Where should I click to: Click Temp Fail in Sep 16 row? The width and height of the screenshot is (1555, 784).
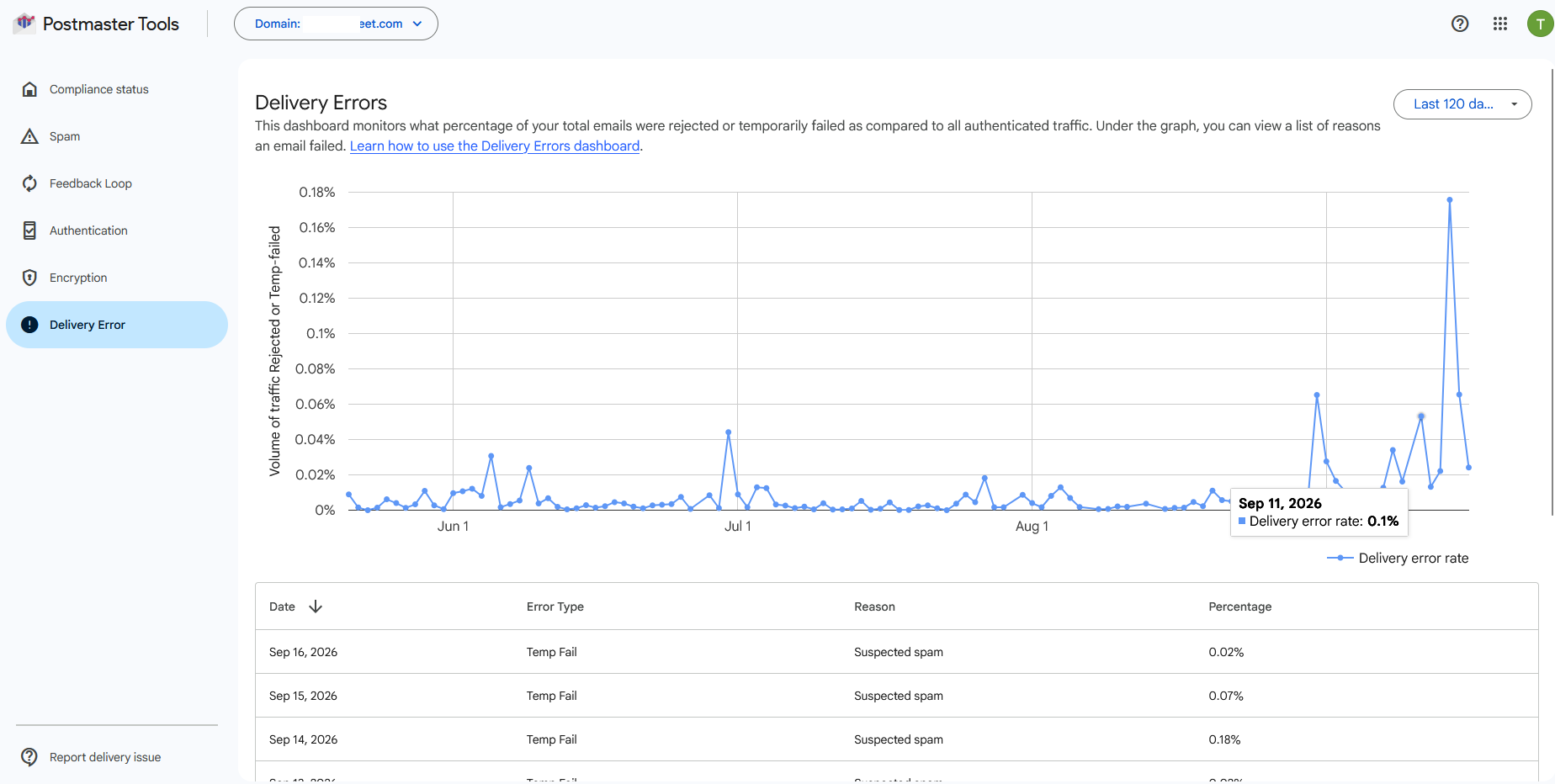(x=552, y=652)
